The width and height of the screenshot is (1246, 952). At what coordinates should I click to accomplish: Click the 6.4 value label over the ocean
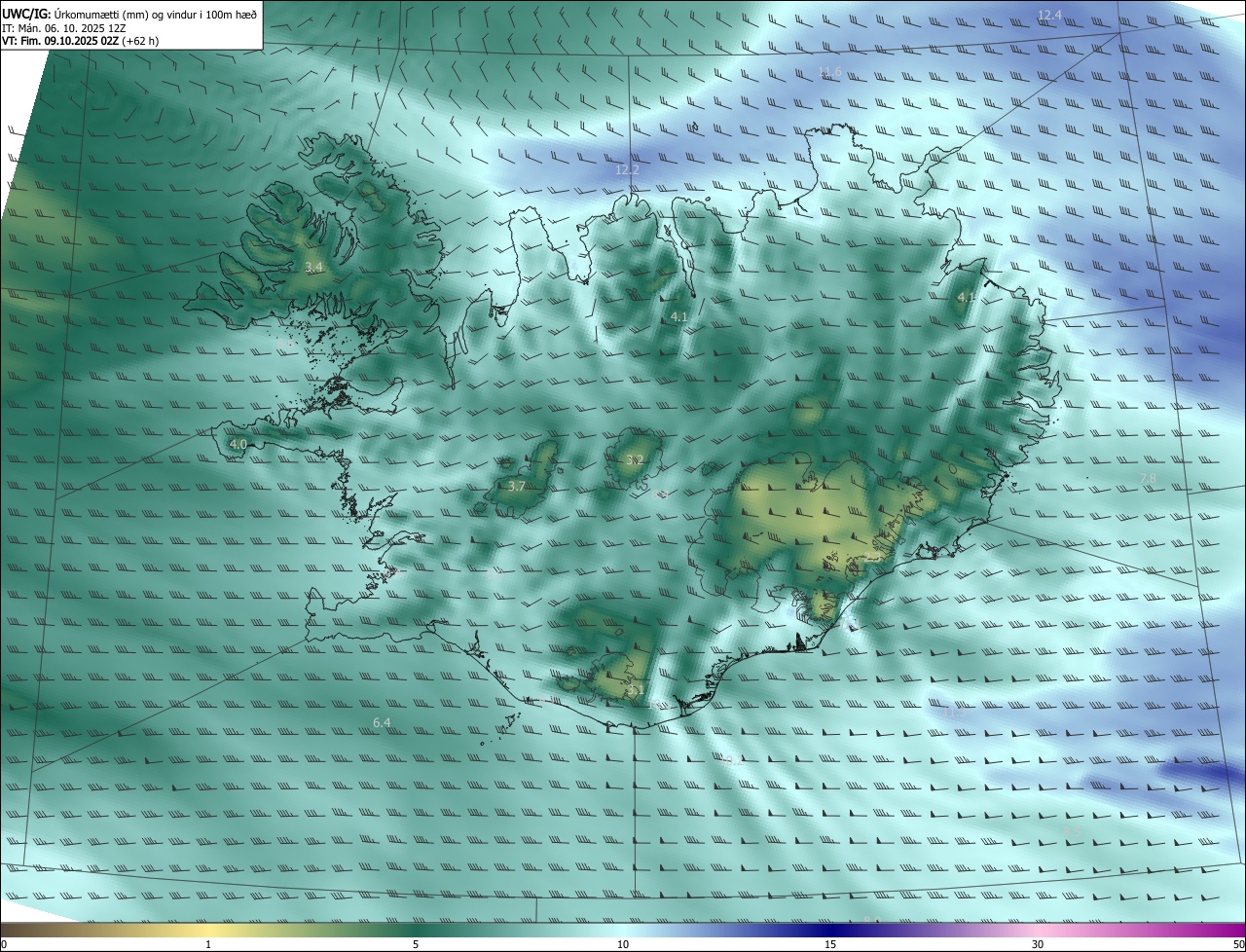tap(382, 722)
